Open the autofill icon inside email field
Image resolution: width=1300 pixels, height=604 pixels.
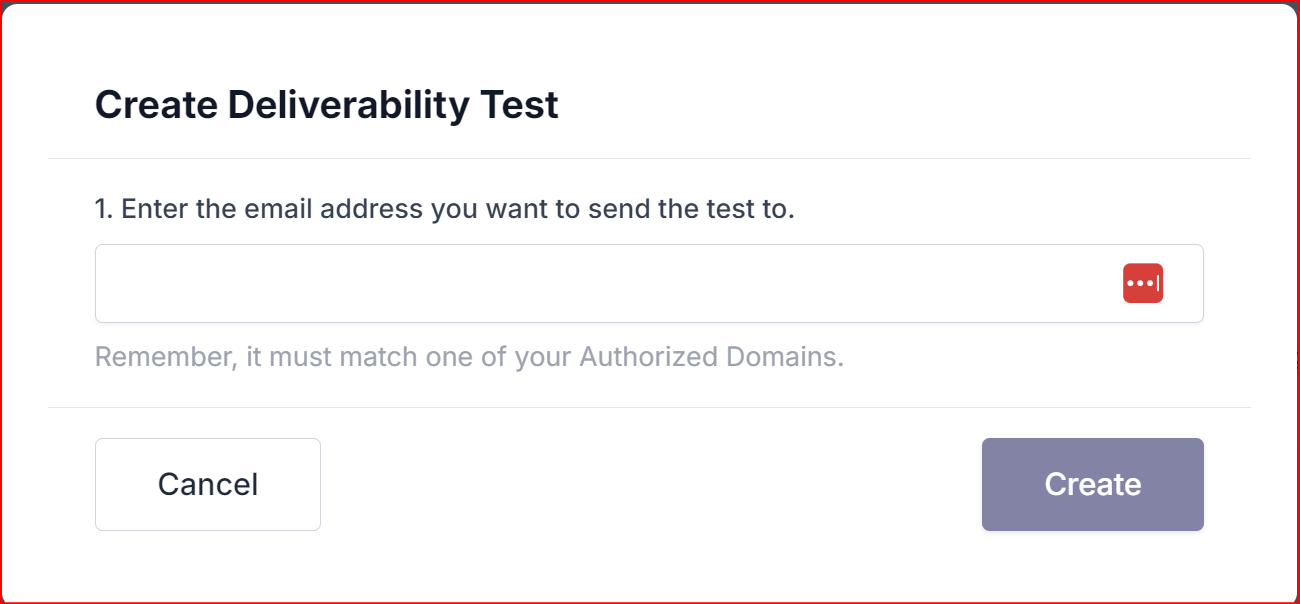(1143, 283)
